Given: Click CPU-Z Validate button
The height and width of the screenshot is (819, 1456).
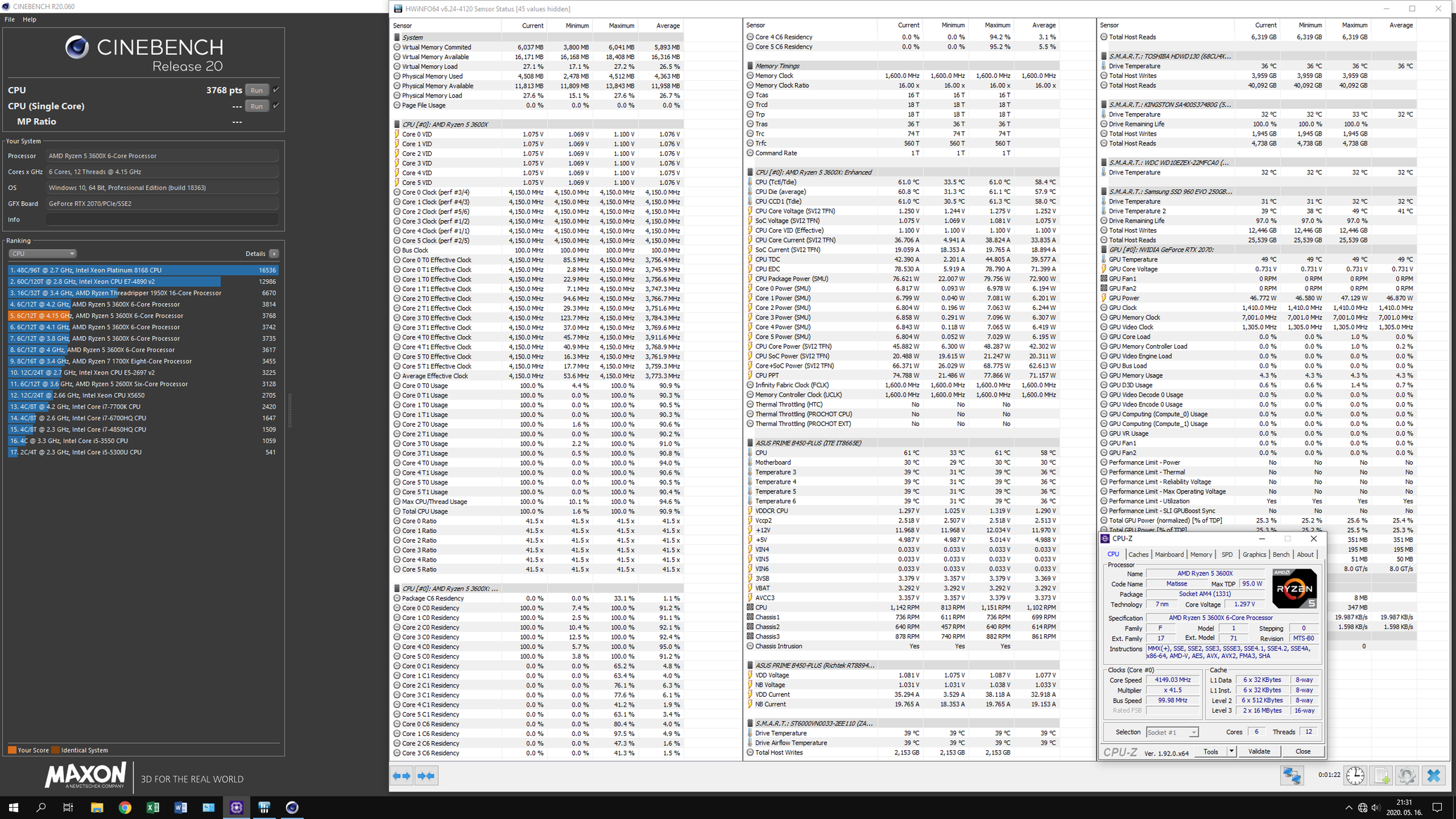Looking at the screenshot, I should tap(1258, 752).
